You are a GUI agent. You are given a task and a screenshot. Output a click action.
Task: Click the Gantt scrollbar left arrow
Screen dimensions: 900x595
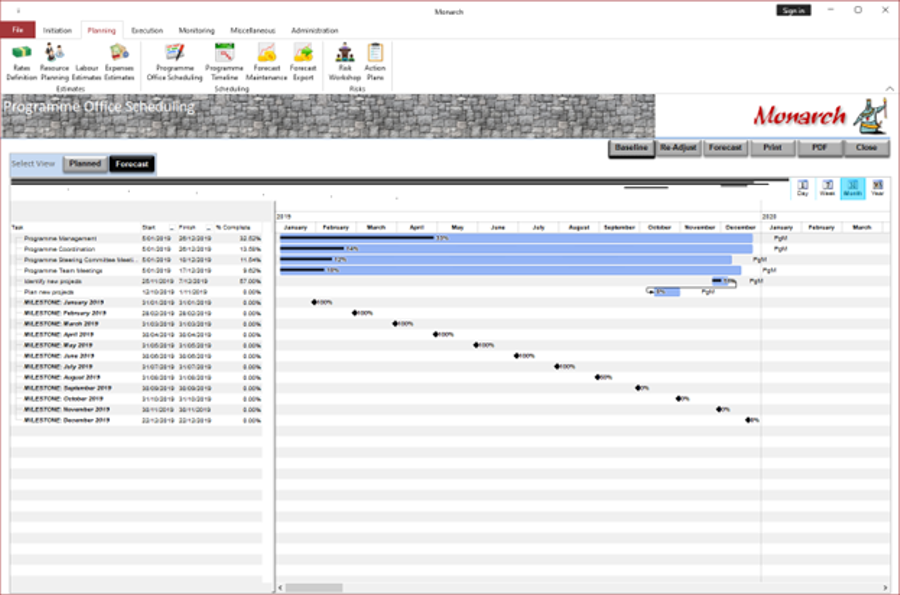click(280, 588)
